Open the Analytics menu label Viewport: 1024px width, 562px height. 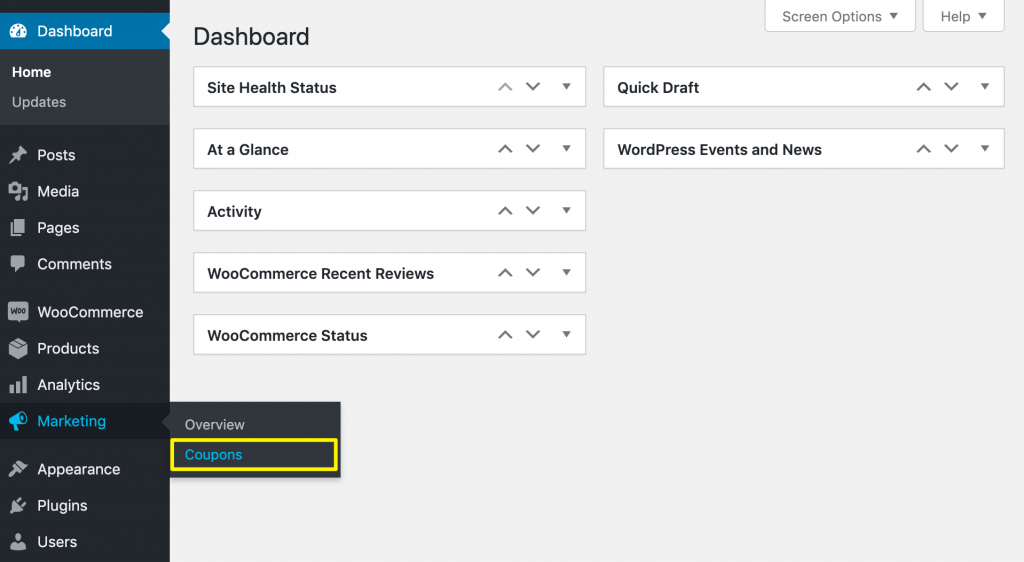click(69, 385)
